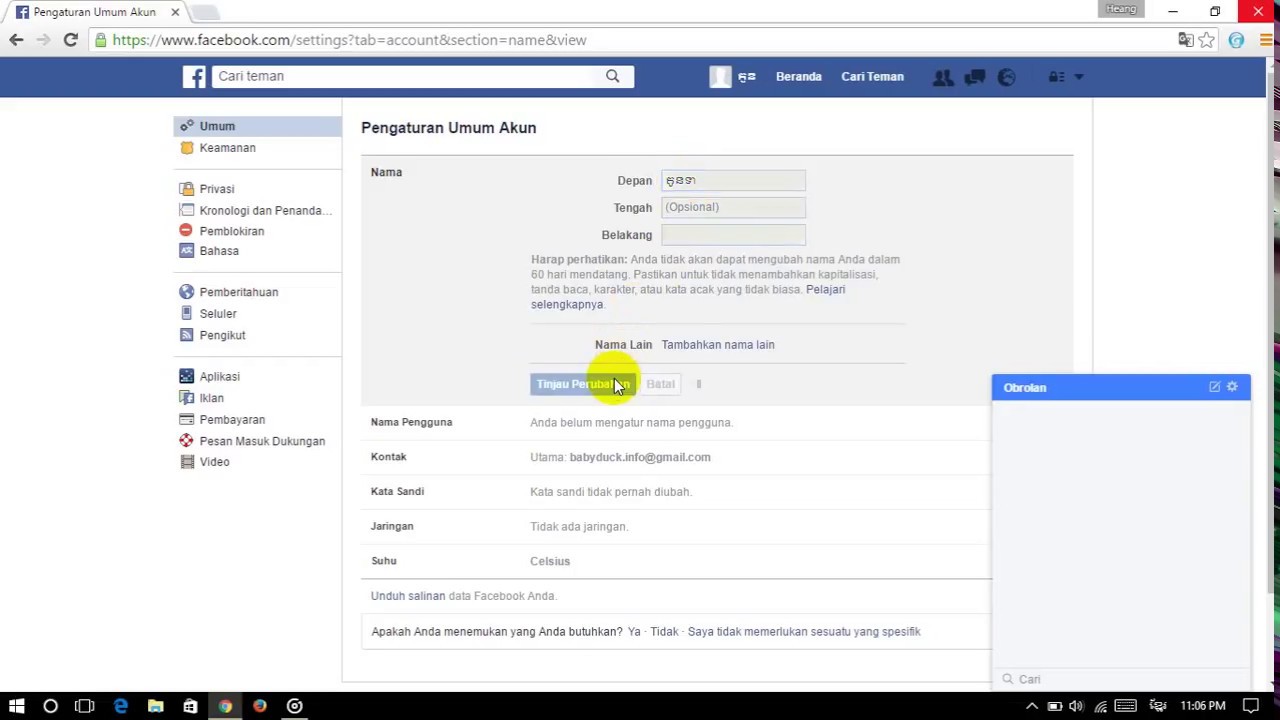The image size is (1280, 720).
Task: Click the Belakang last name field
Action: coord(733,234)
